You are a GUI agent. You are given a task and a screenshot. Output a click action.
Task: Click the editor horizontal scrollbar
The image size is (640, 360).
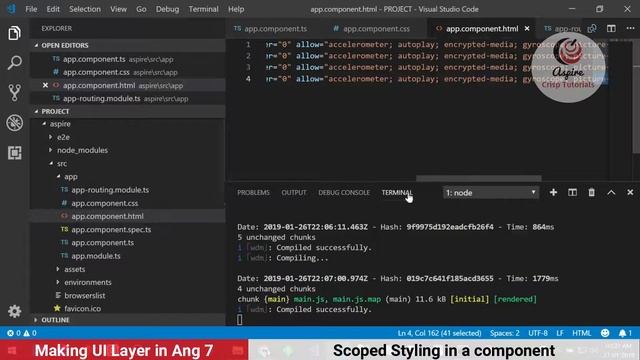(479, 178)
